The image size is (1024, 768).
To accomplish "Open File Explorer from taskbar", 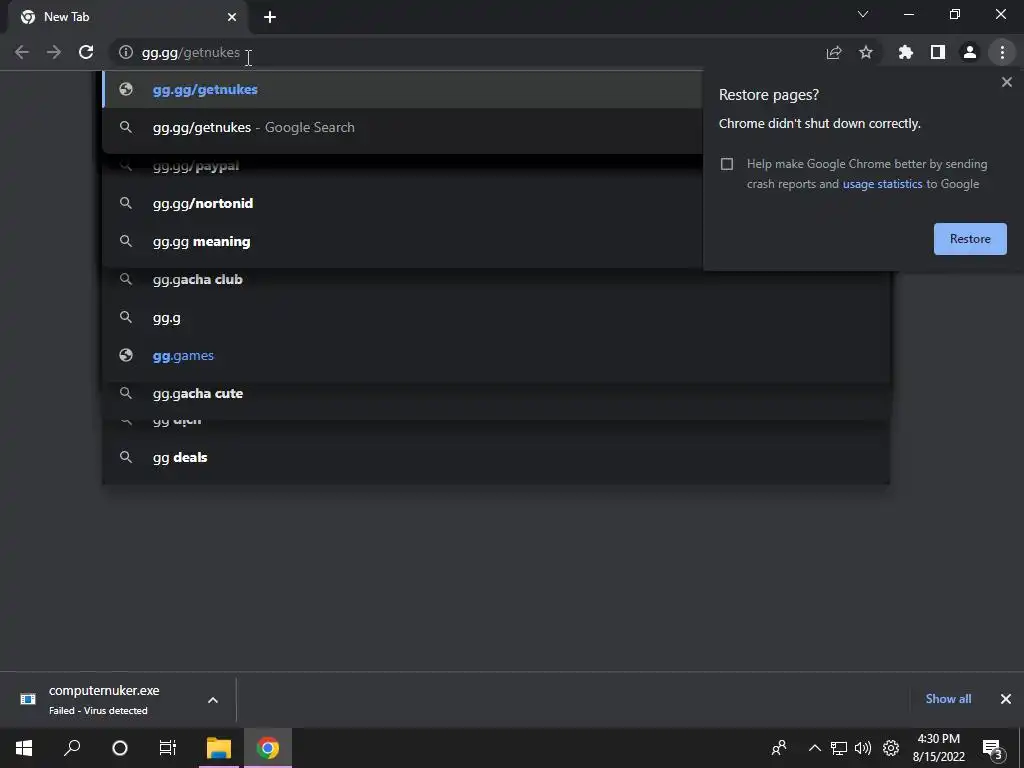I will (219, 748).
